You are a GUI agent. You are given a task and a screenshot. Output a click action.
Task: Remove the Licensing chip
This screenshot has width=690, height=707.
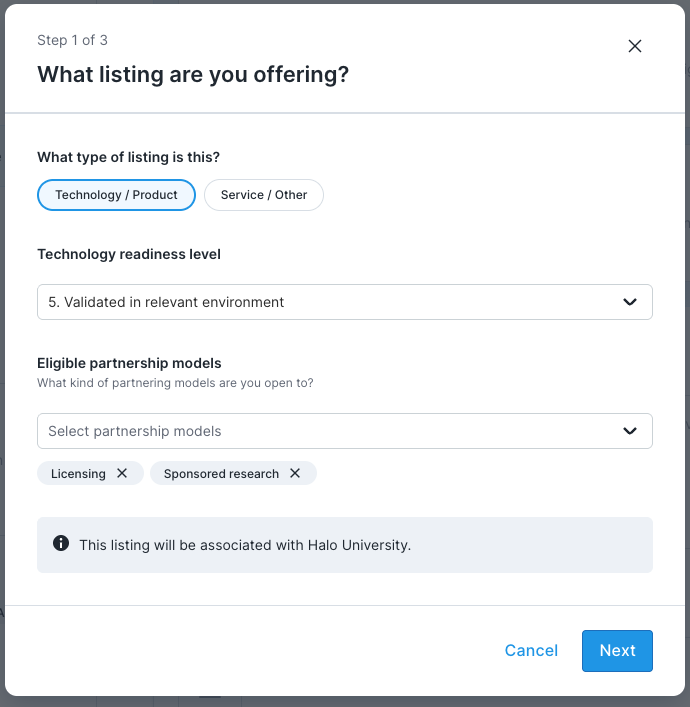click(x=122, y=473)
